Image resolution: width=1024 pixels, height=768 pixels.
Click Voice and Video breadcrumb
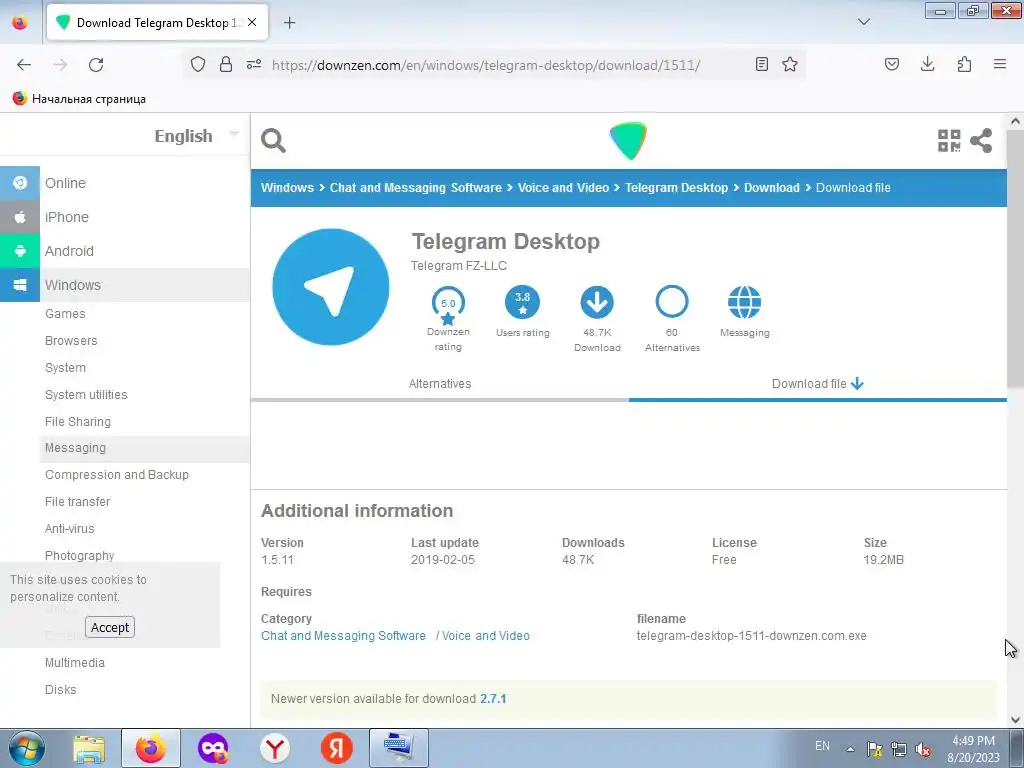563,187
